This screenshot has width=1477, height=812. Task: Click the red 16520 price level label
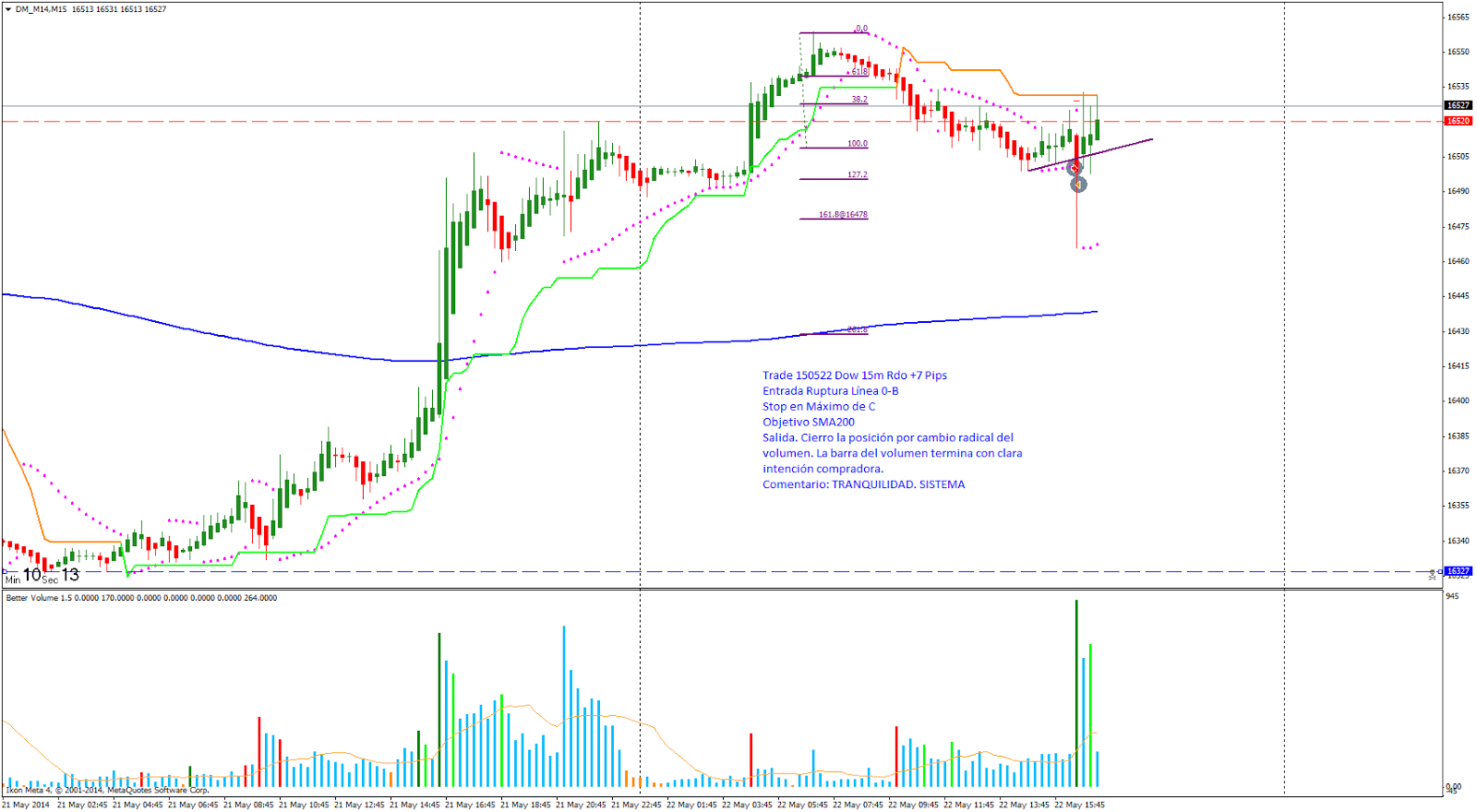1458,121
